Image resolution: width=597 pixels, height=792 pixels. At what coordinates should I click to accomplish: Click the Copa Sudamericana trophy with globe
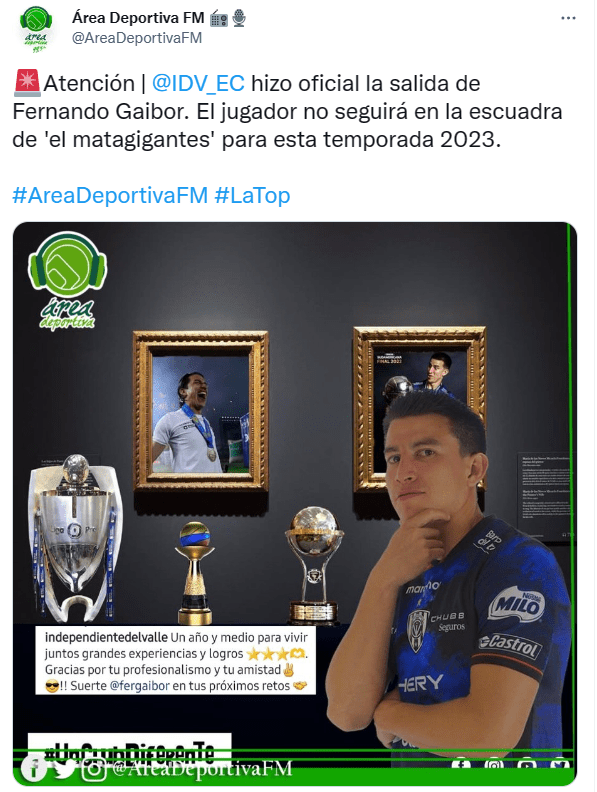[314, 565]
